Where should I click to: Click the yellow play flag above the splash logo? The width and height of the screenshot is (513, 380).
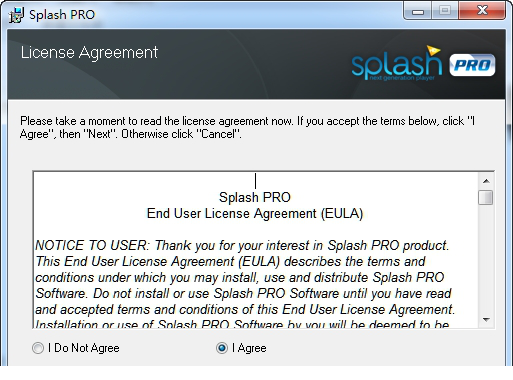(433, 50)
